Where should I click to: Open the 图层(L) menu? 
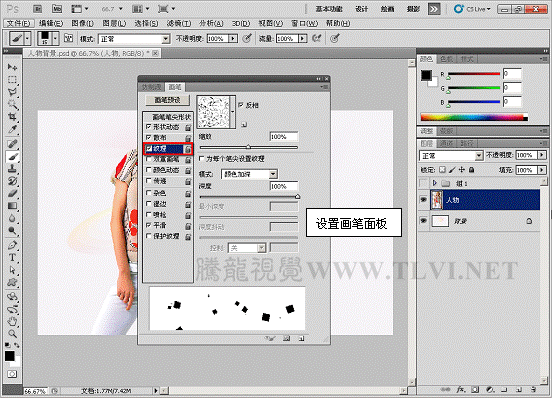[114, 23]
